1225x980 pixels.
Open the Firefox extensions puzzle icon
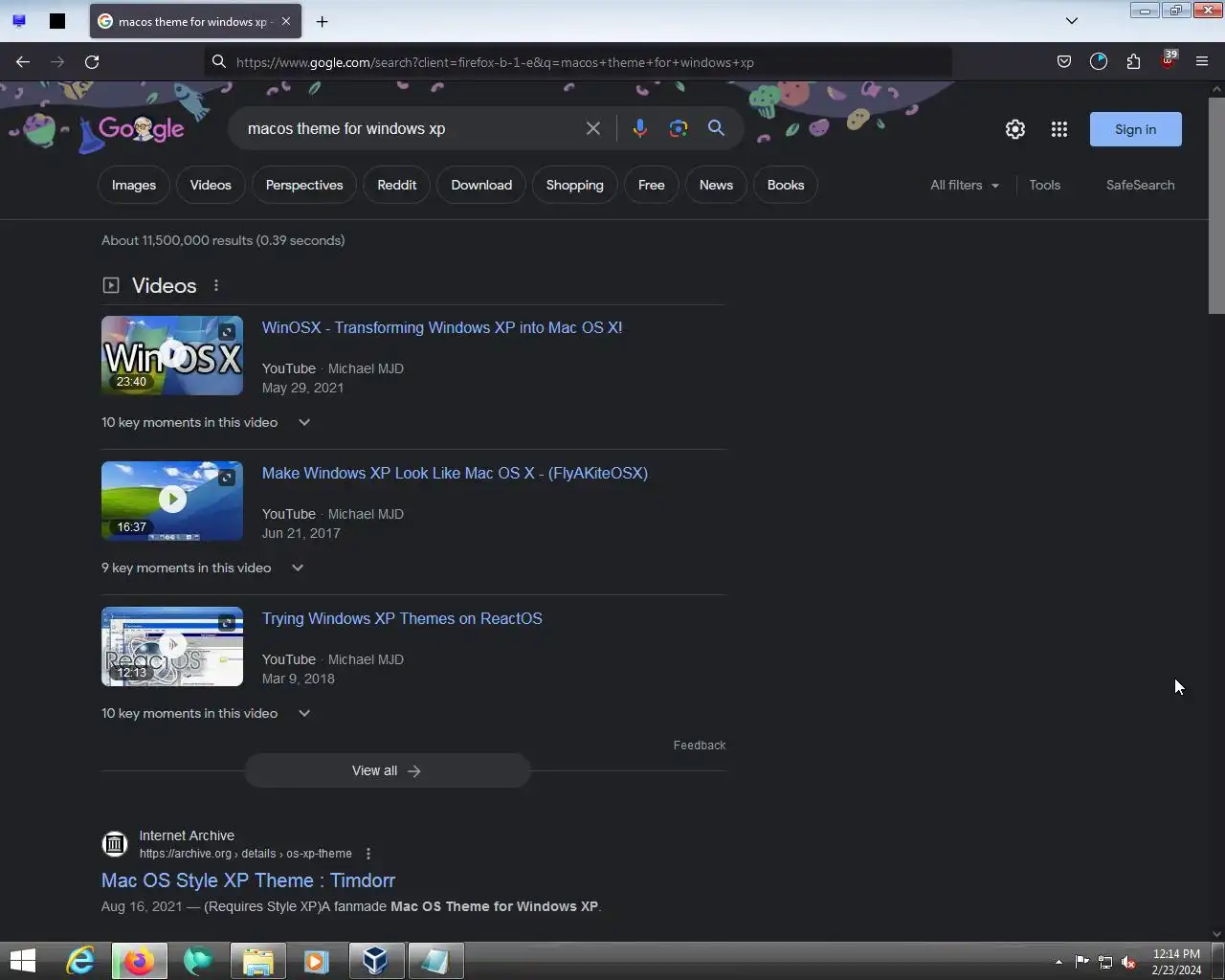click(1133, 62)
